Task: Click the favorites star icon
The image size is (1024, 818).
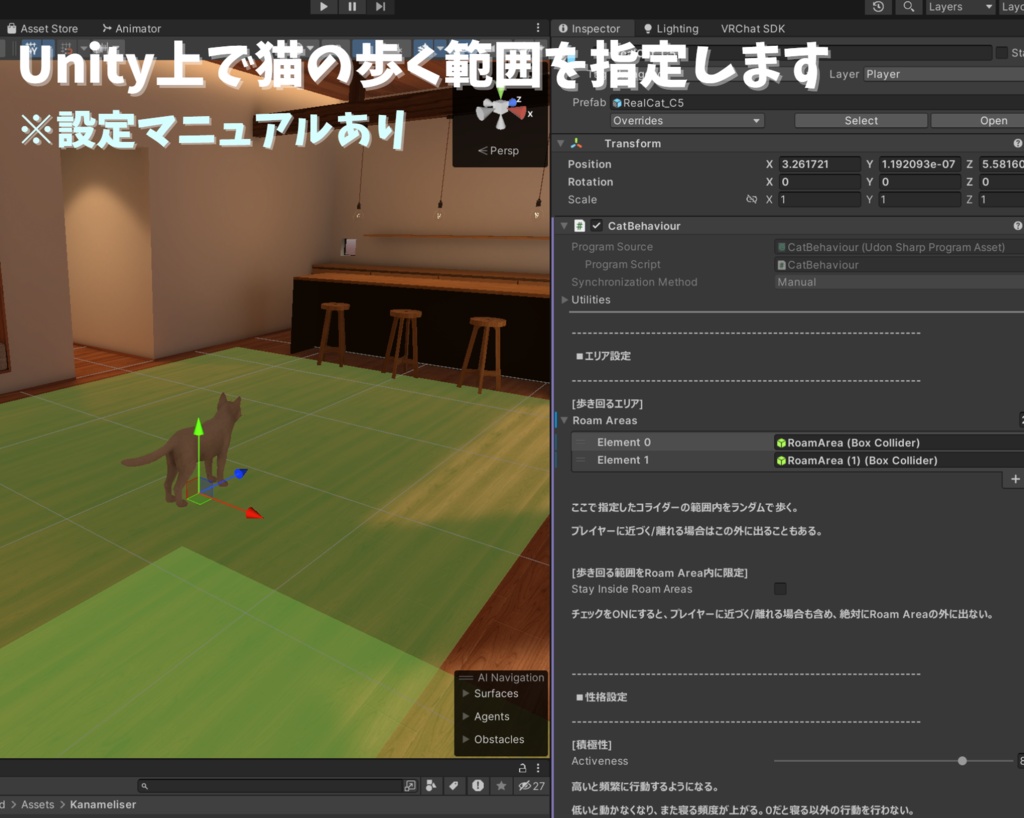Action: click(501, 785)
